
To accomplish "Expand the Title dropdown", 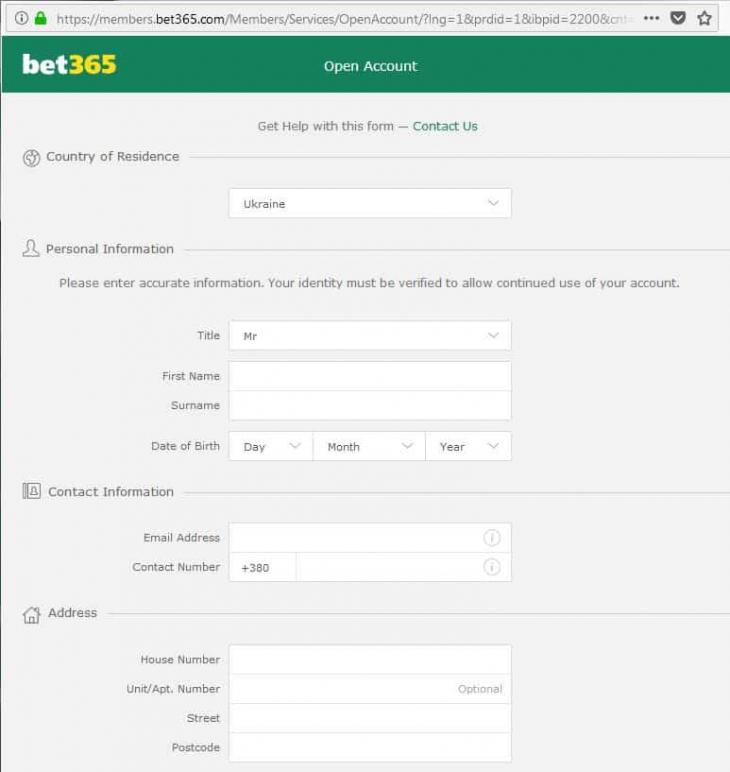I will coord(370,336).
